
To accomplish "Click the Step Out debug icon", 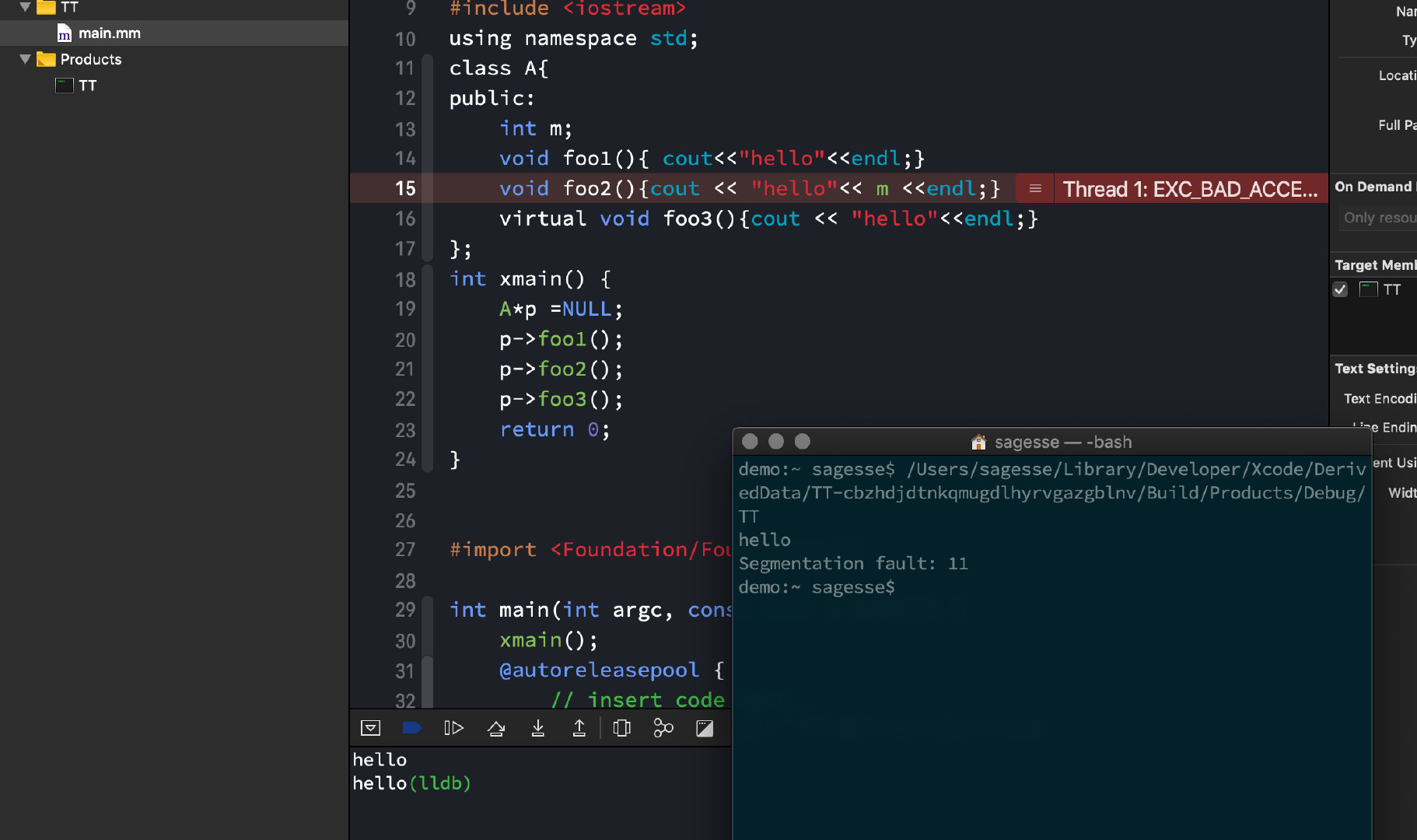I will 579,728.
